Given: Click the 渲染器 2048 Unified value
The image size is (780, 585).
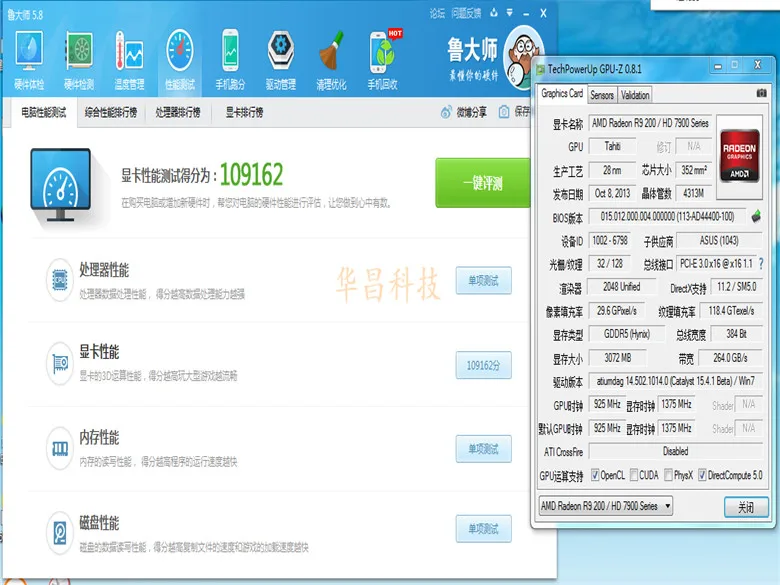Looking at the screenshot, I should 622,287.
